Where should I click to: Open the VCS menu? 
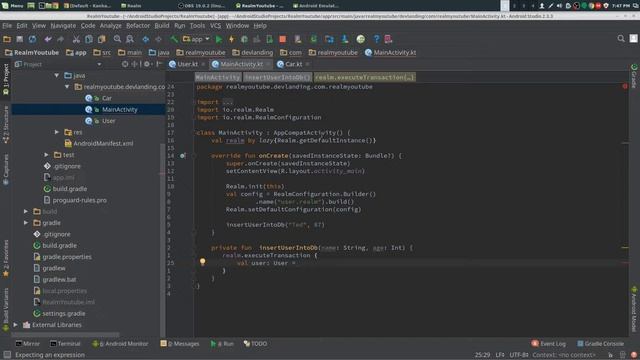[216, 26]
